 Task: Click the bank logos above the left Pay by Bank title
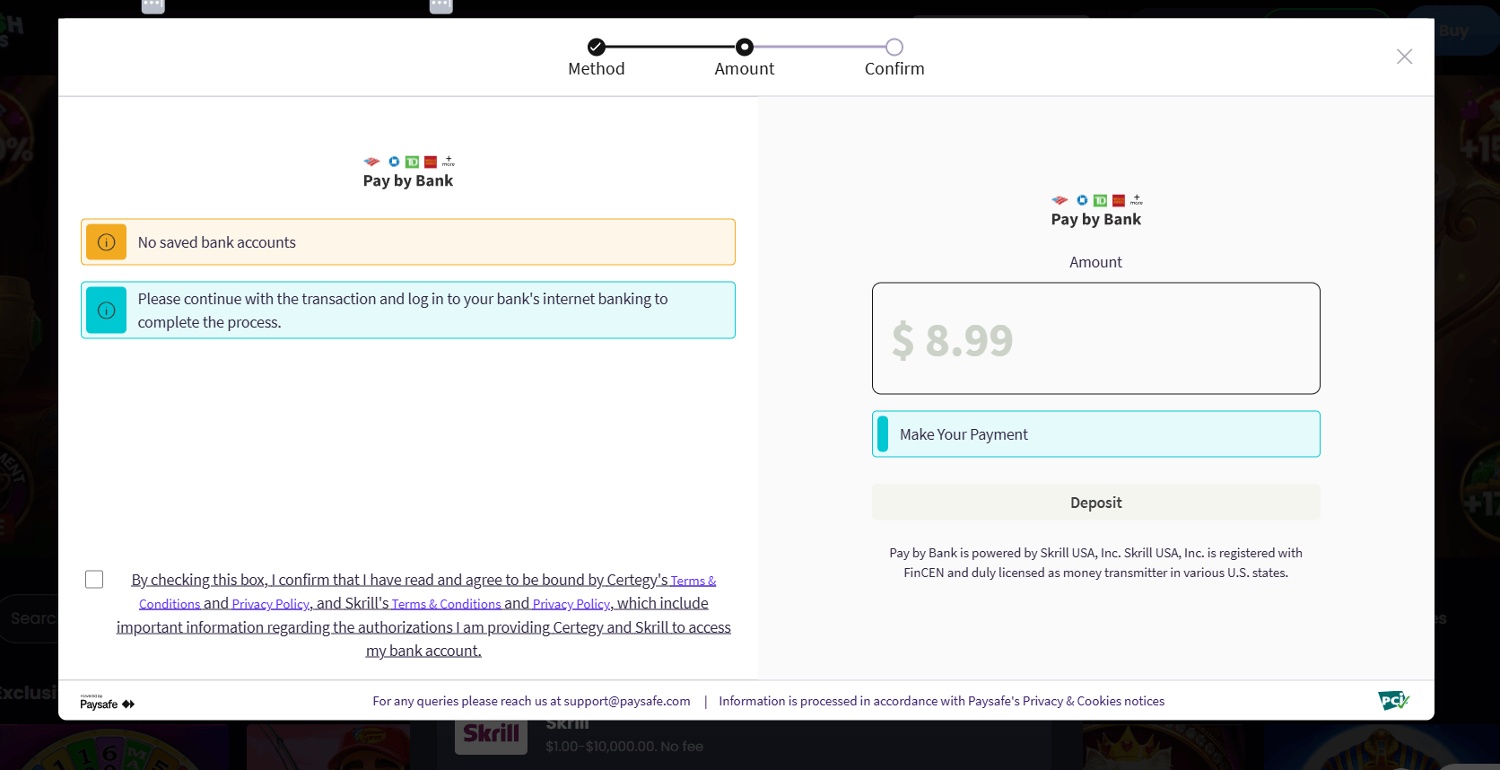tap(408, 161)
